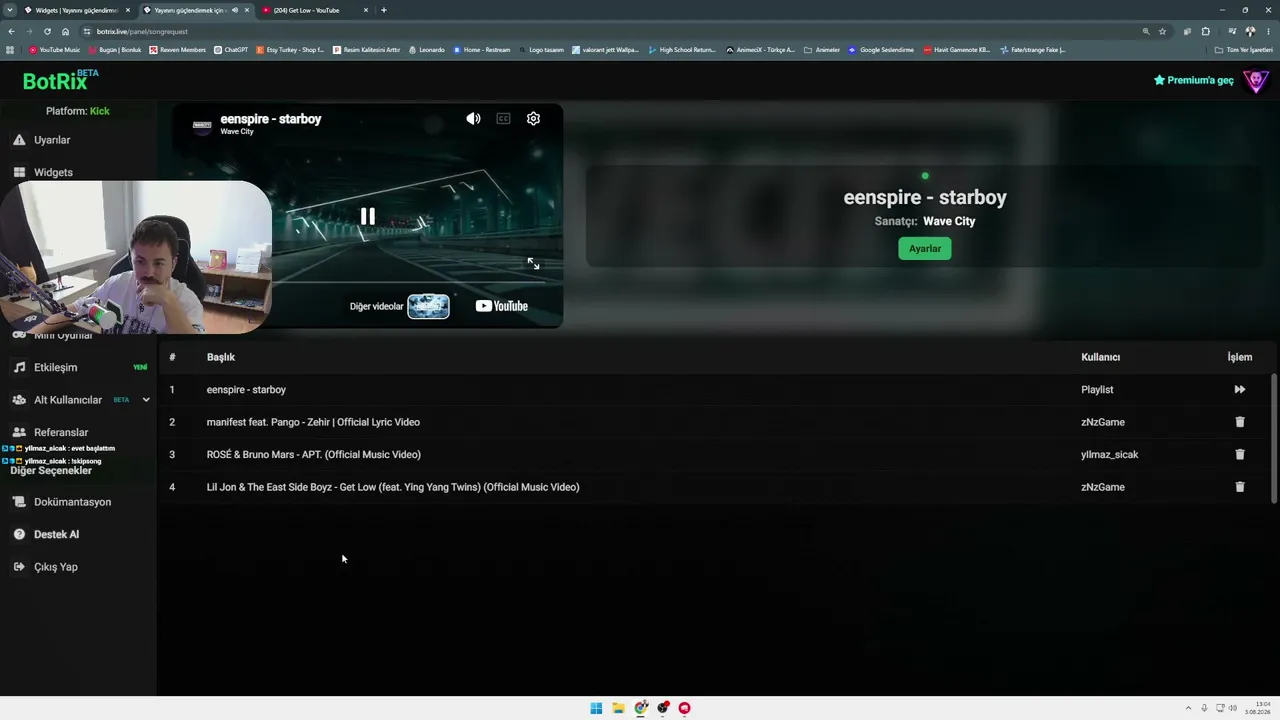
Task: Click the Dokümantasyon book icon
Action: click(x=19, y=502)
